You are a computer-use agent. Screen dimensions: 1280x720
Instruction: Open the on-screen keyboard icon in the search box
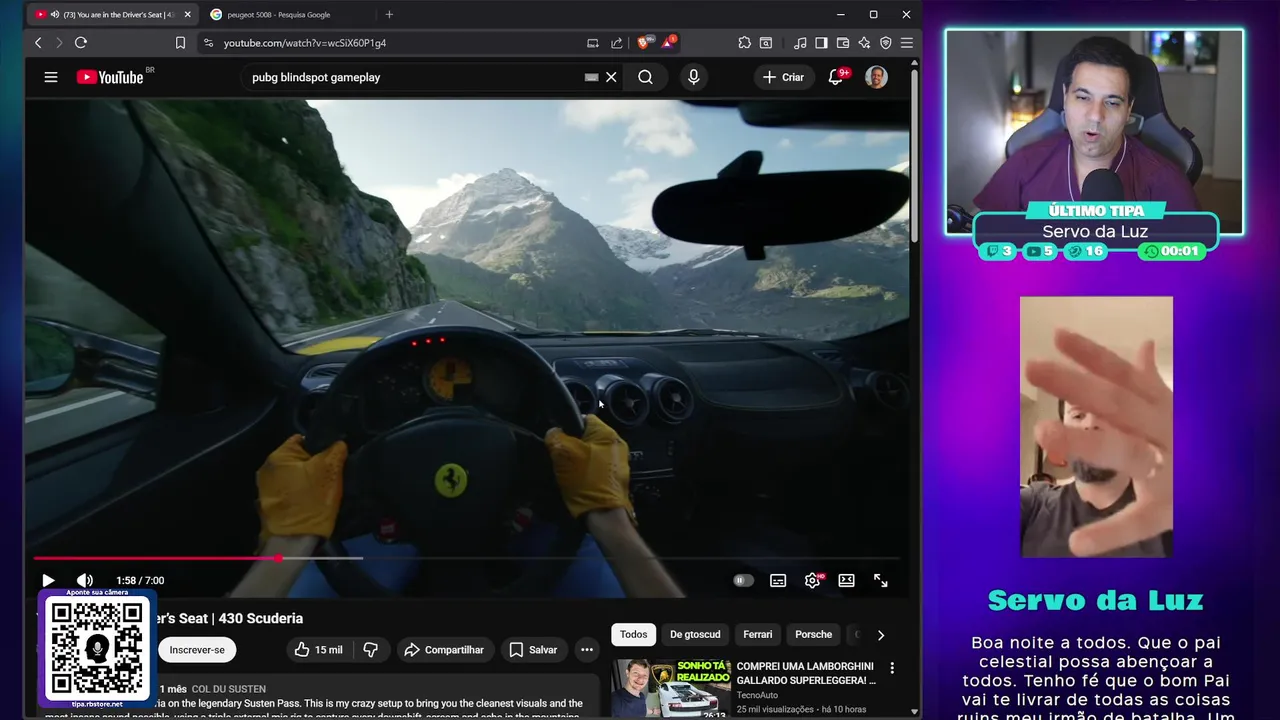pos(591,77)
